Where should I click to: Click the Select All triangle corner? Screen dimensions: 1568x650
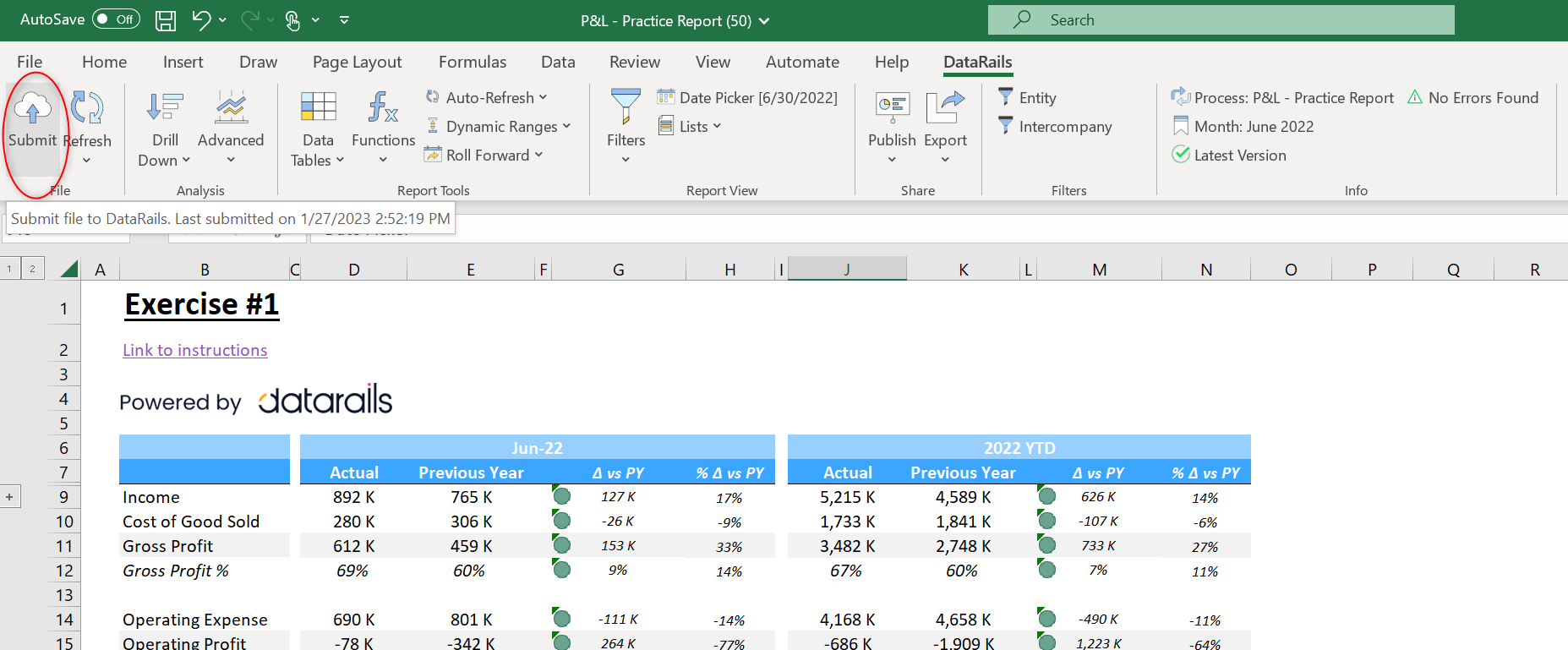click(x=69, y=269)
